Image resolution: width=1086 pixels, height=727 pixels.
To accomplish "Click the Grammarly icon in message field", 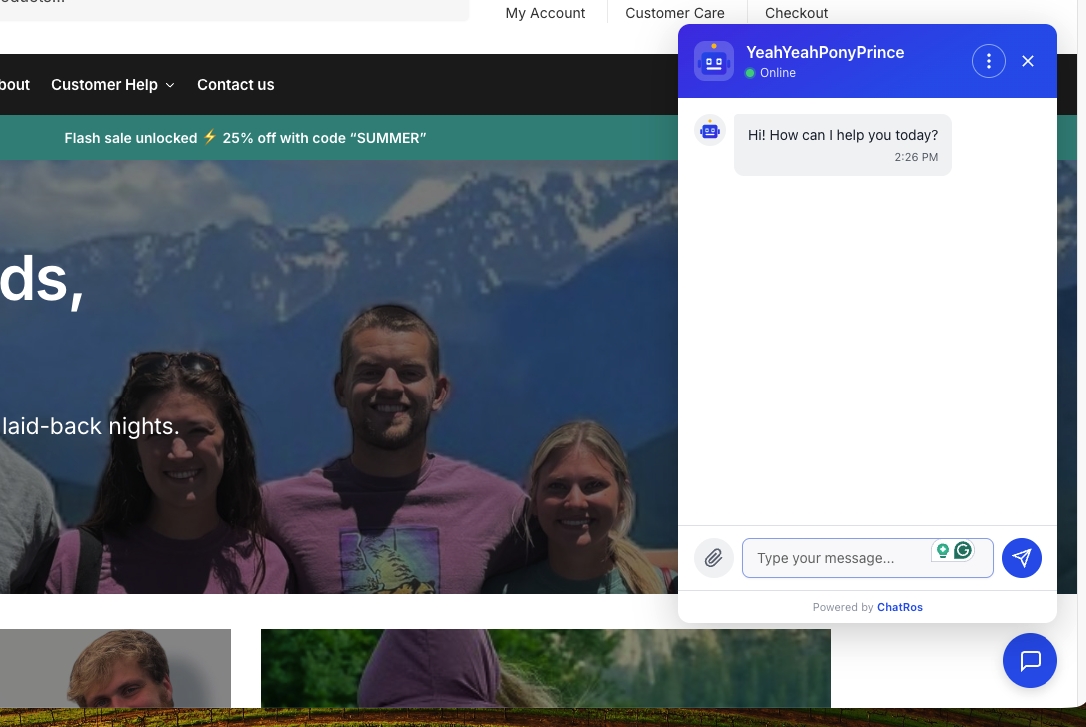I will [963, 550].
